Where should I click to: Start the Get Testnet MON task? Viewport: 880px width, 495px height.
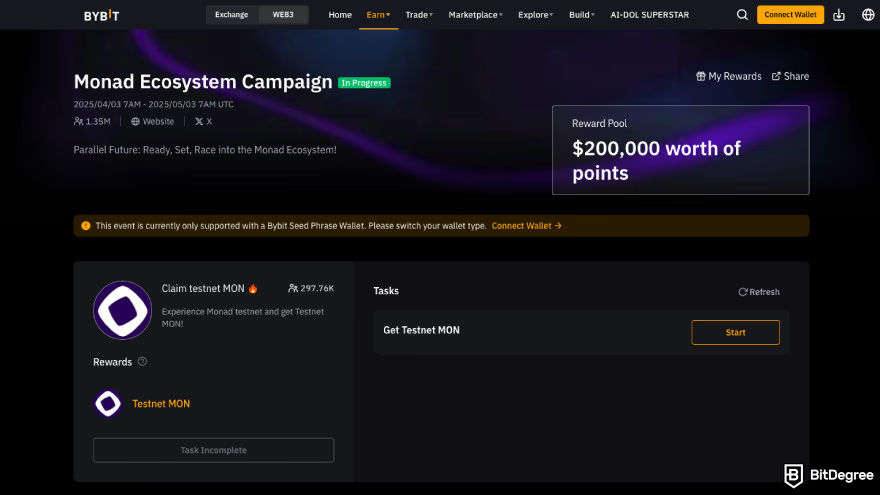735,332
